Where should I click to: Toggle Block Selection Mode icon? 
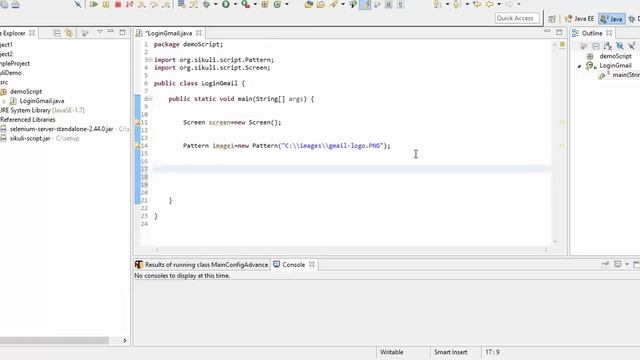point(389,4)
